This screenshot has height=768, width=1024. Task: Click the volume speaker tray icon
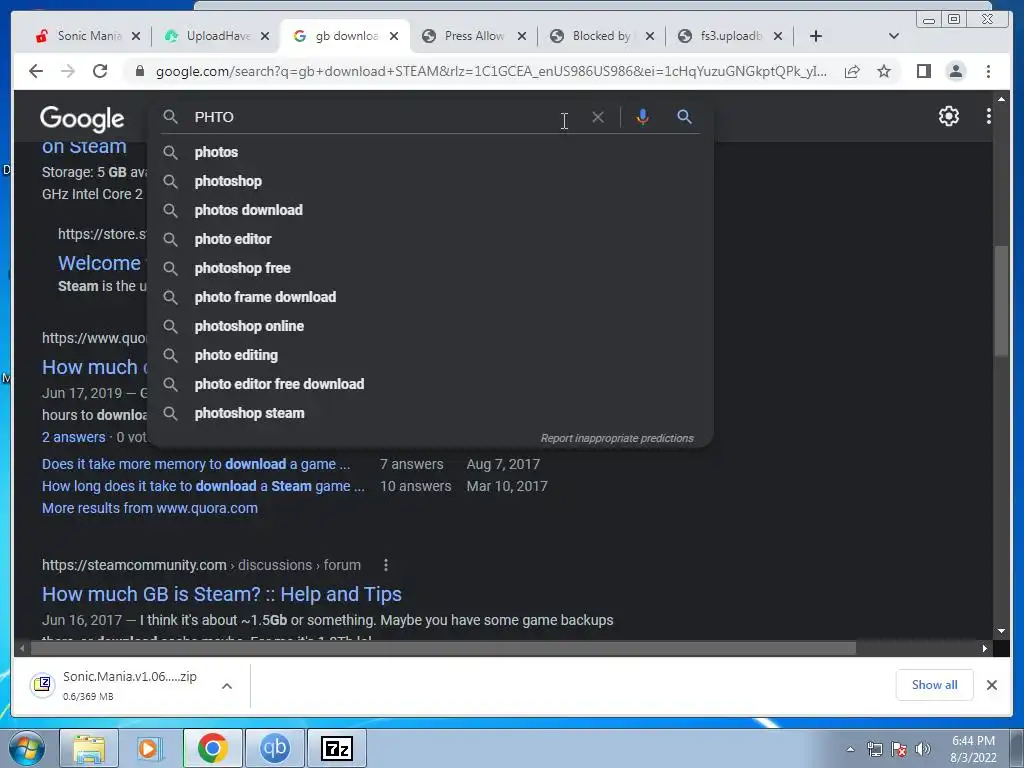pyautogui.click(x=923, y=749)
